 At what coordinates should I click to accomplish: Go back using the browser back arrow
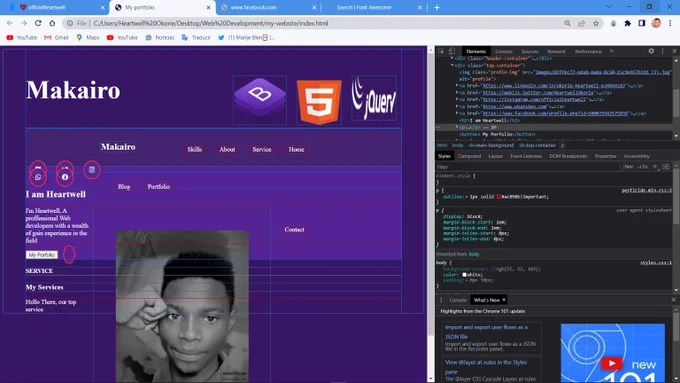[10, 23]
